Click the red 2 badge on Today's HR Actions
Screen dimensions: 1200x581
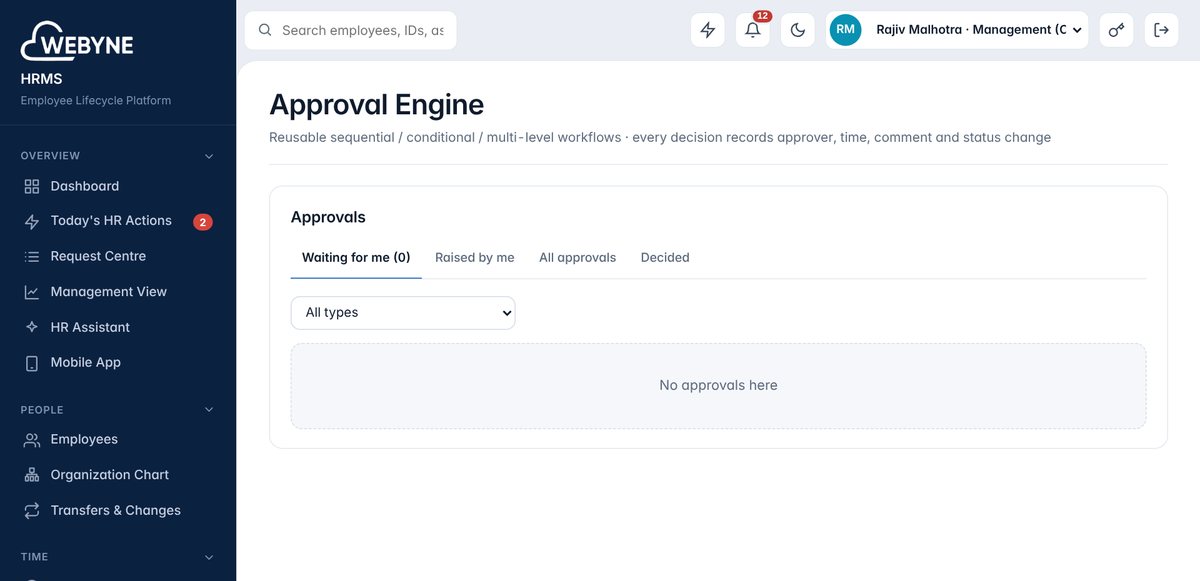click(203, 222)
